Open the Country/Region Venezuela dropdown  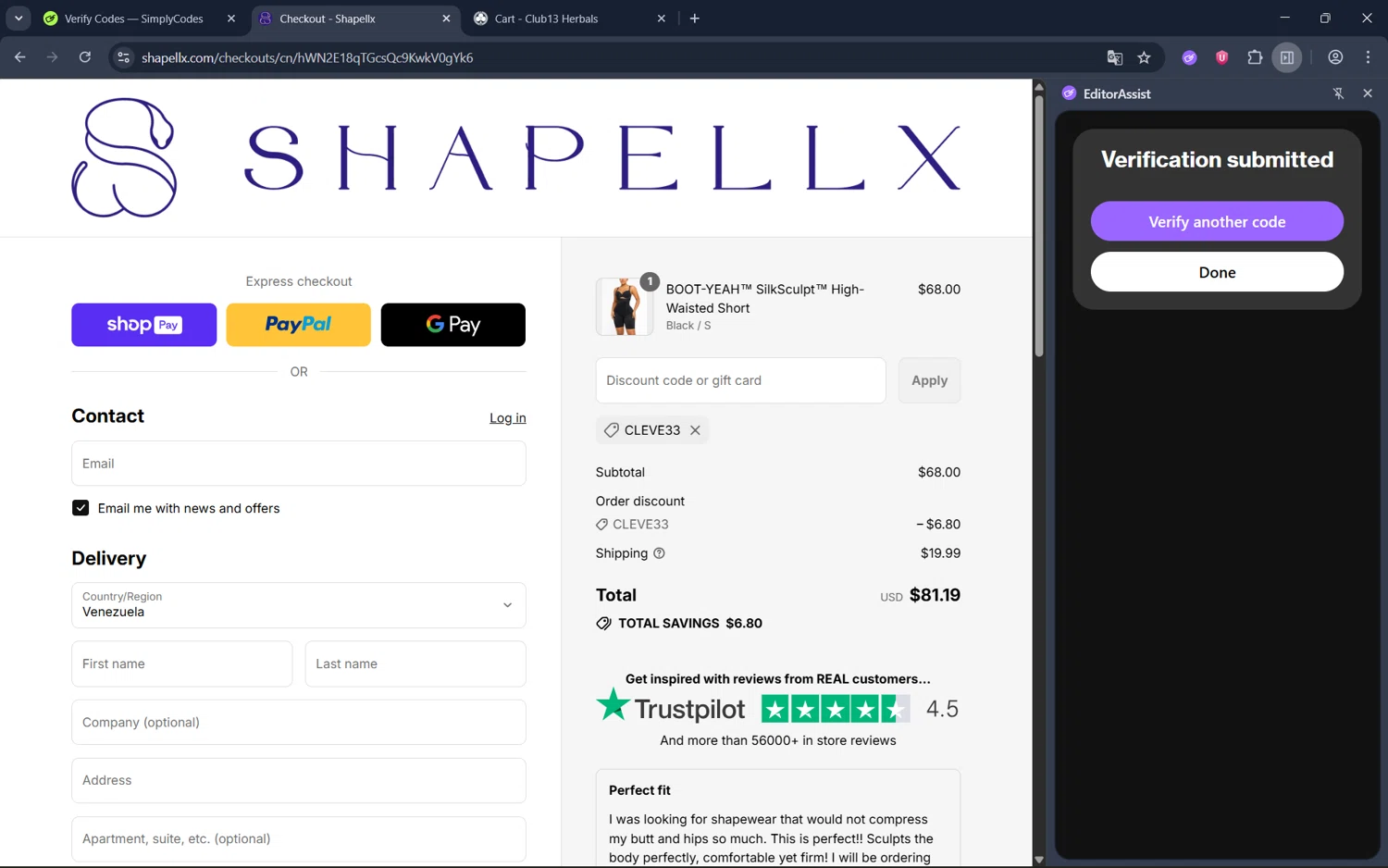298,605
